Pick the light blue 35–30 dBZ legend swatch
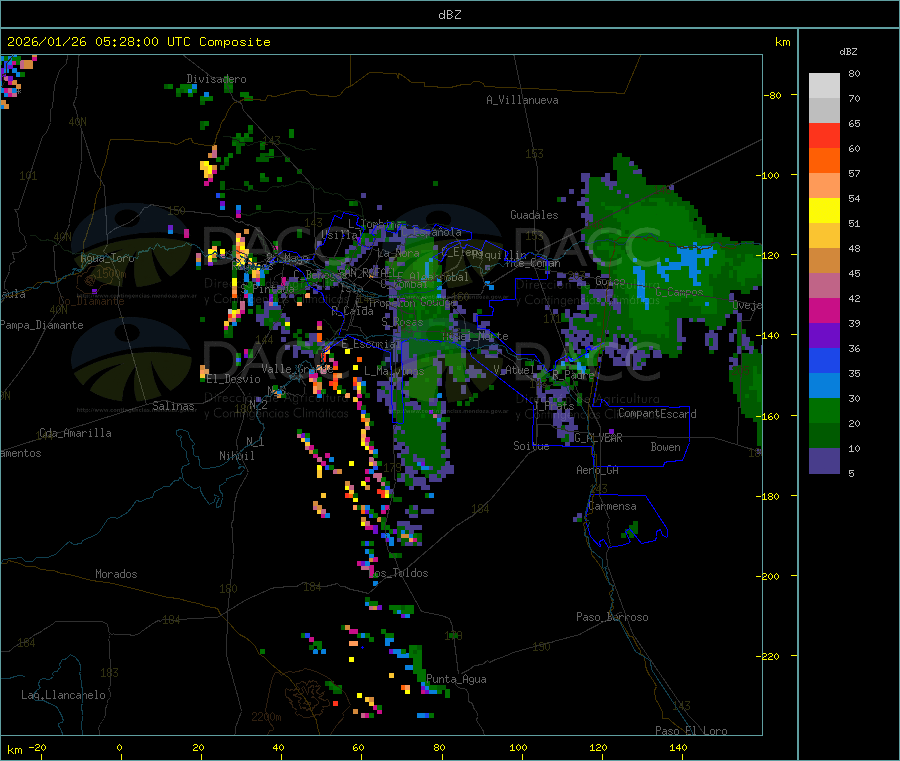The image size is (900, 761). (x=824, y=386)
